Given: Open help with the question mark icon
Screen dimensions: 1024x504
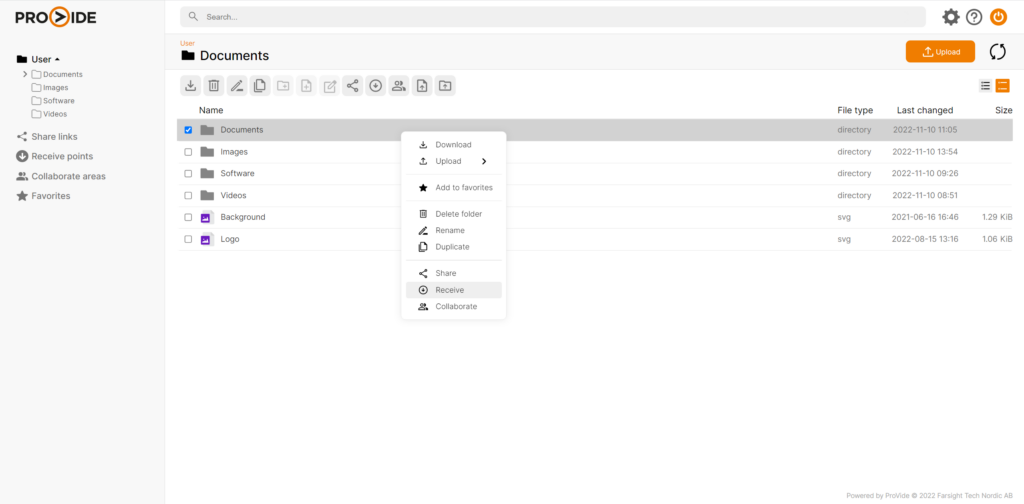Looking at the screenshot, I should coord(974,17).
